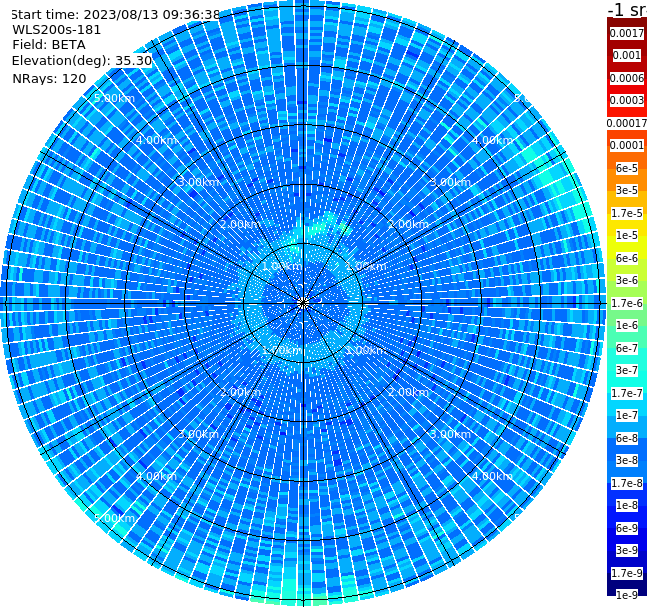Select the upper-left 2.00km range label
Screen dimensions: 647x607
point(240,224)
